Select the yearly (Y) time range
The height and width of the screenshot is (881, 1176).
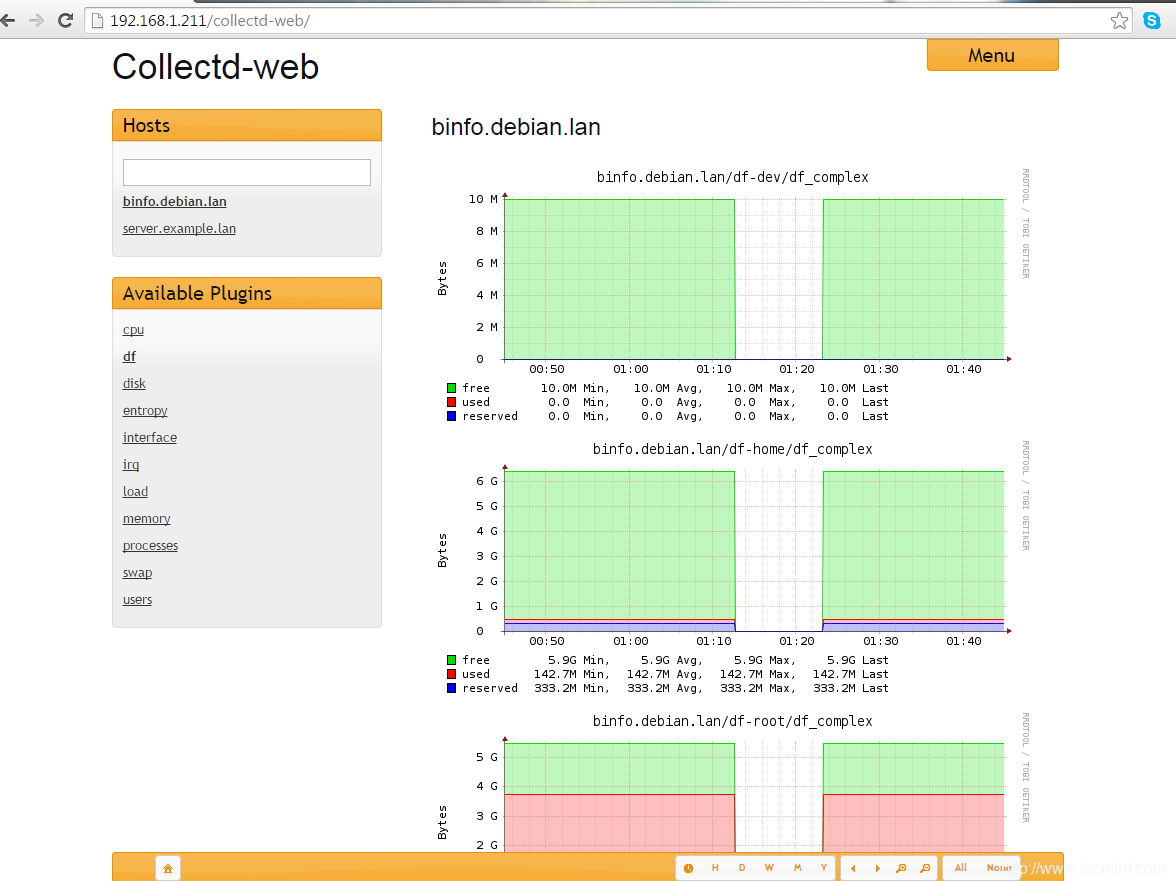pos(823,868)
